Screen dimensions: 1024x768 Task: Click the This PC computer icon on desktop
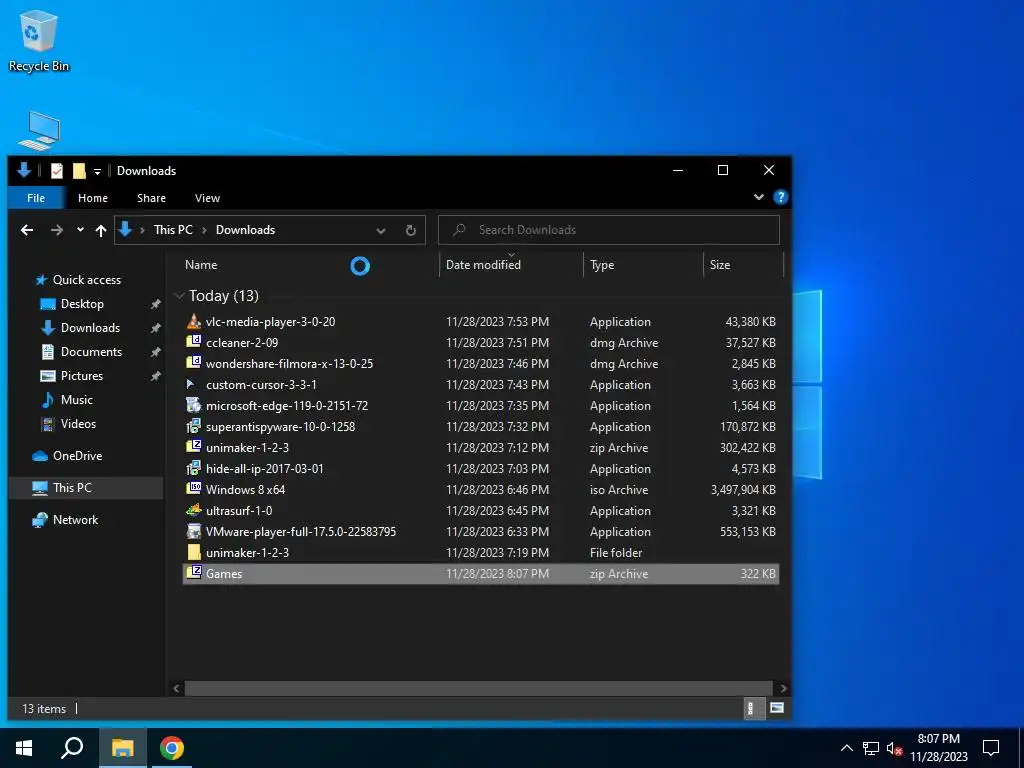click(x=40, y=131)
